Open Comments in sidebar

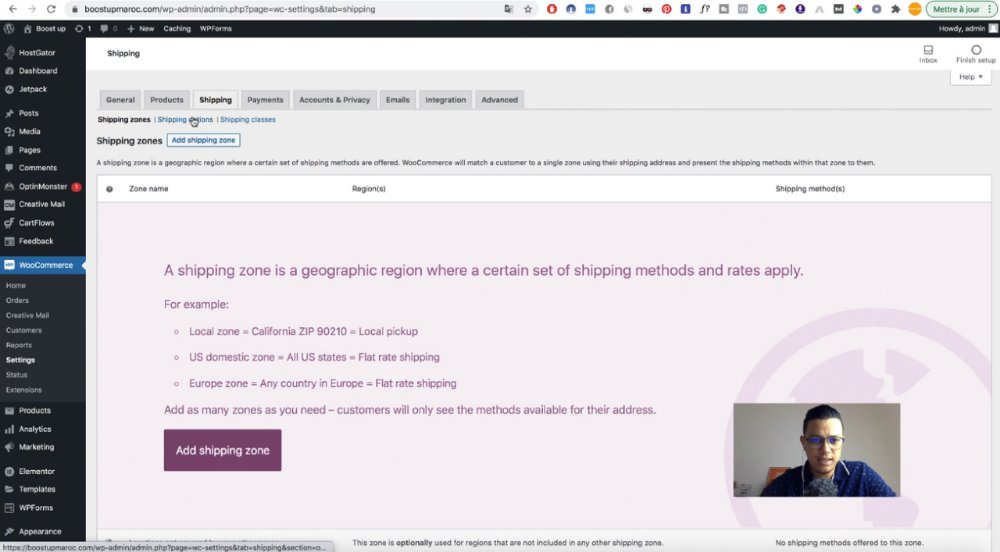click(38, 168)
